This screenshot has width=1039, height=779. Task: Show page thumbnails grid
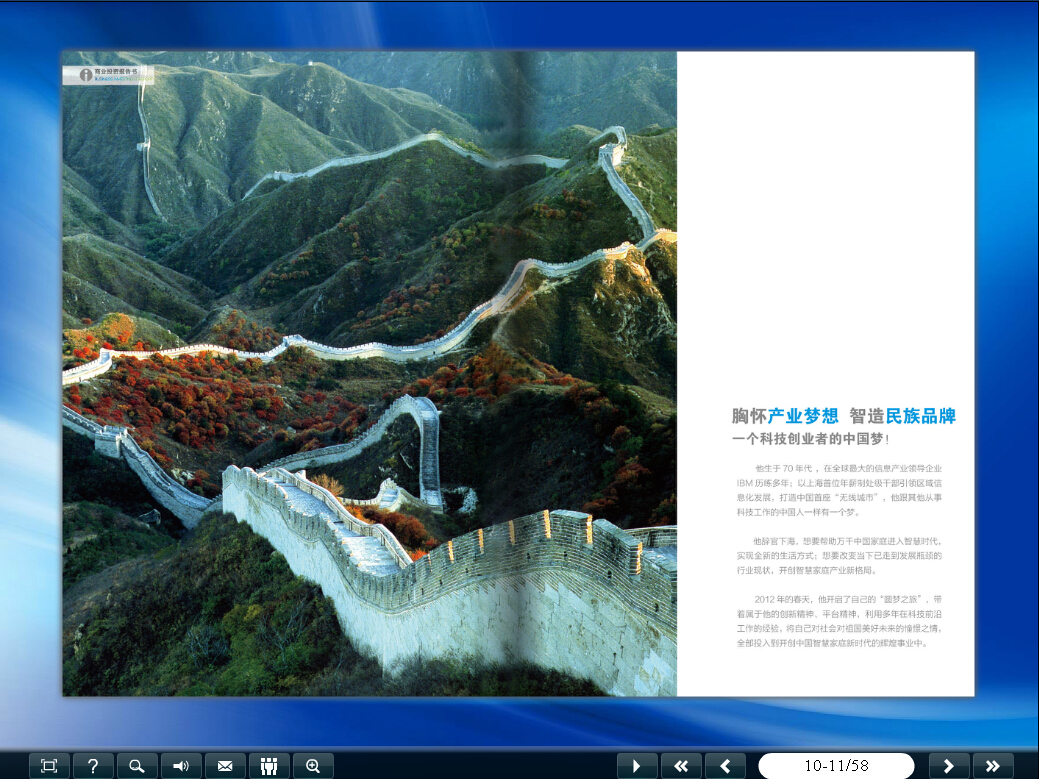[269, 766]
